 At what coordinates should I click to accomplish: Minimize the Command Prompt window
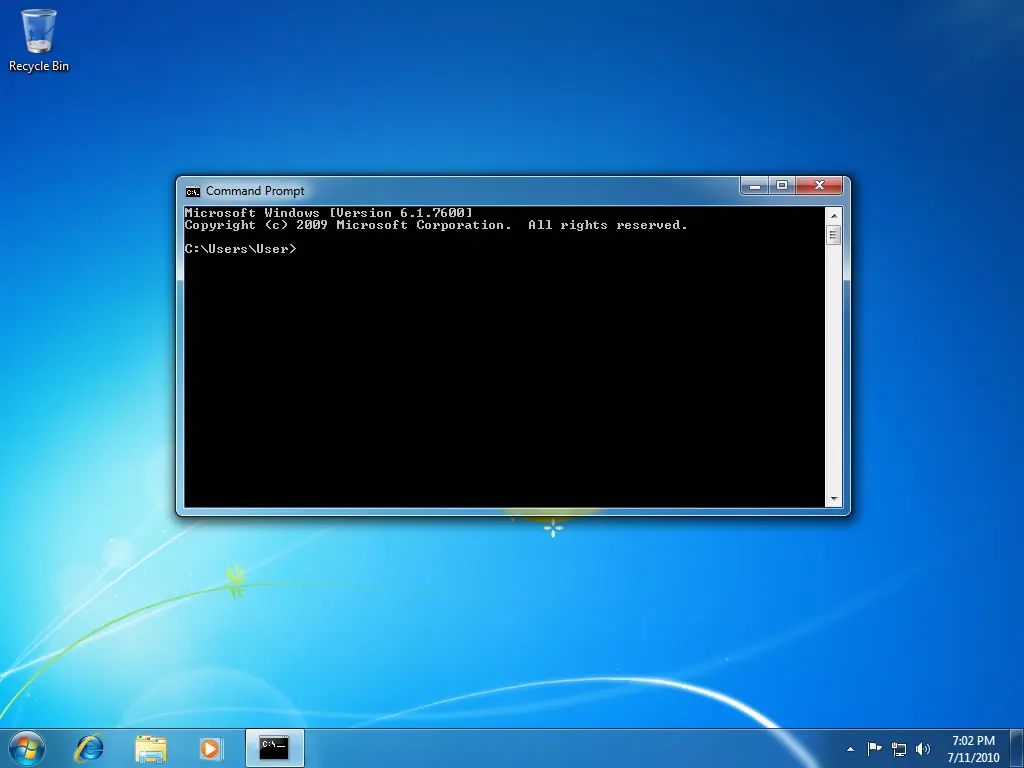pos(755,186)
